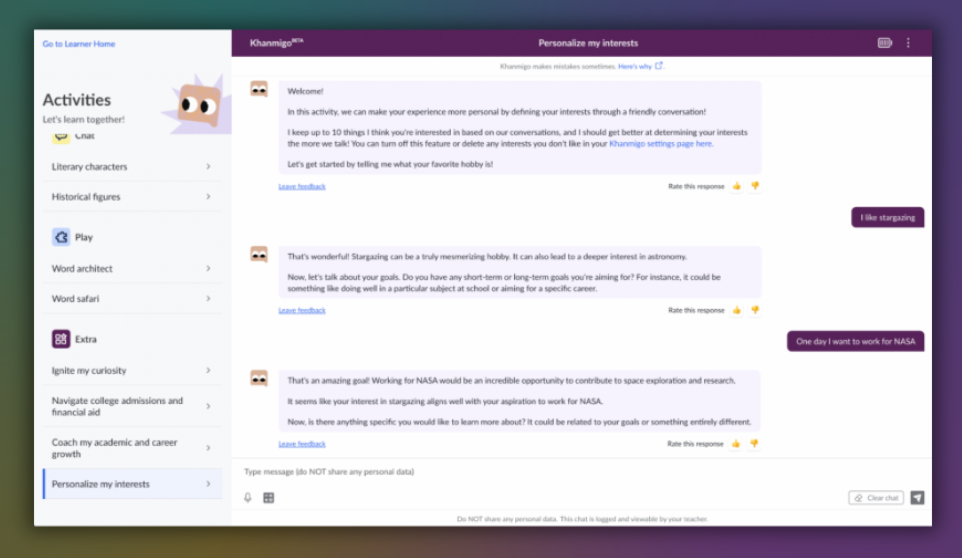Screen dimensions: 962x558
Task: Click Go to Learner Home link
Action: [x=79, y=44]
